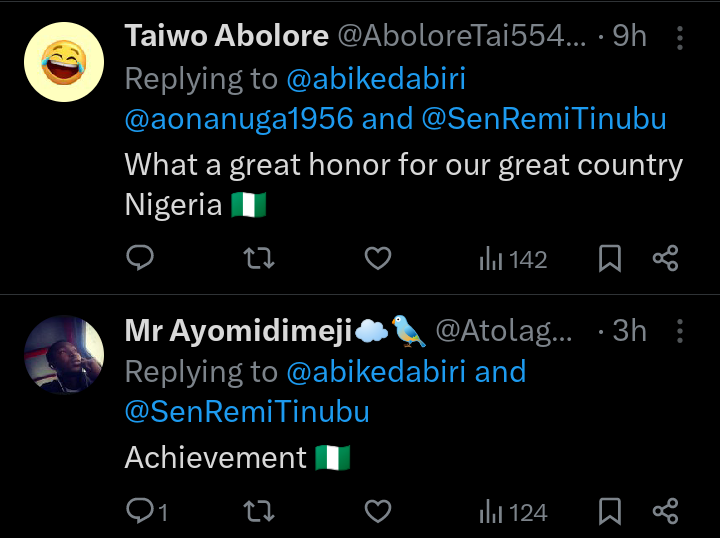Bookmark Taiwo Abolore's tweet
This screenshot has height=538, width=720.
610,259
